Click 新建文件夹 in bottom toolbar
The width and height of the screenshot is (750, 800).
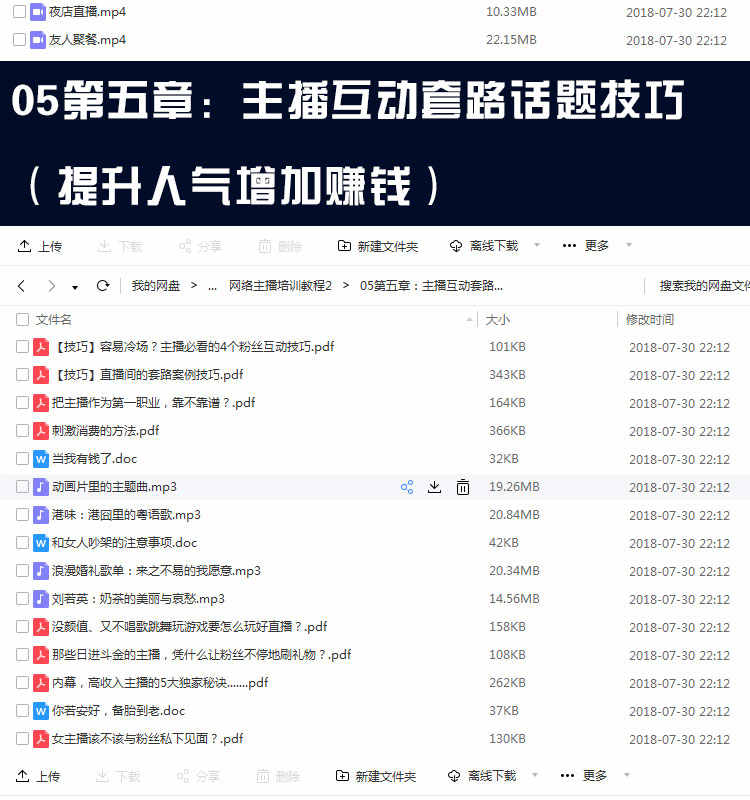[x=376, y=777]
